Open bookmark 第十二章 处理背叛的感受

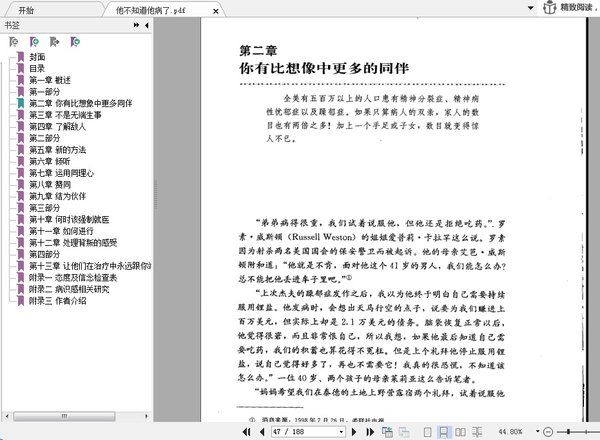[73, 243]
